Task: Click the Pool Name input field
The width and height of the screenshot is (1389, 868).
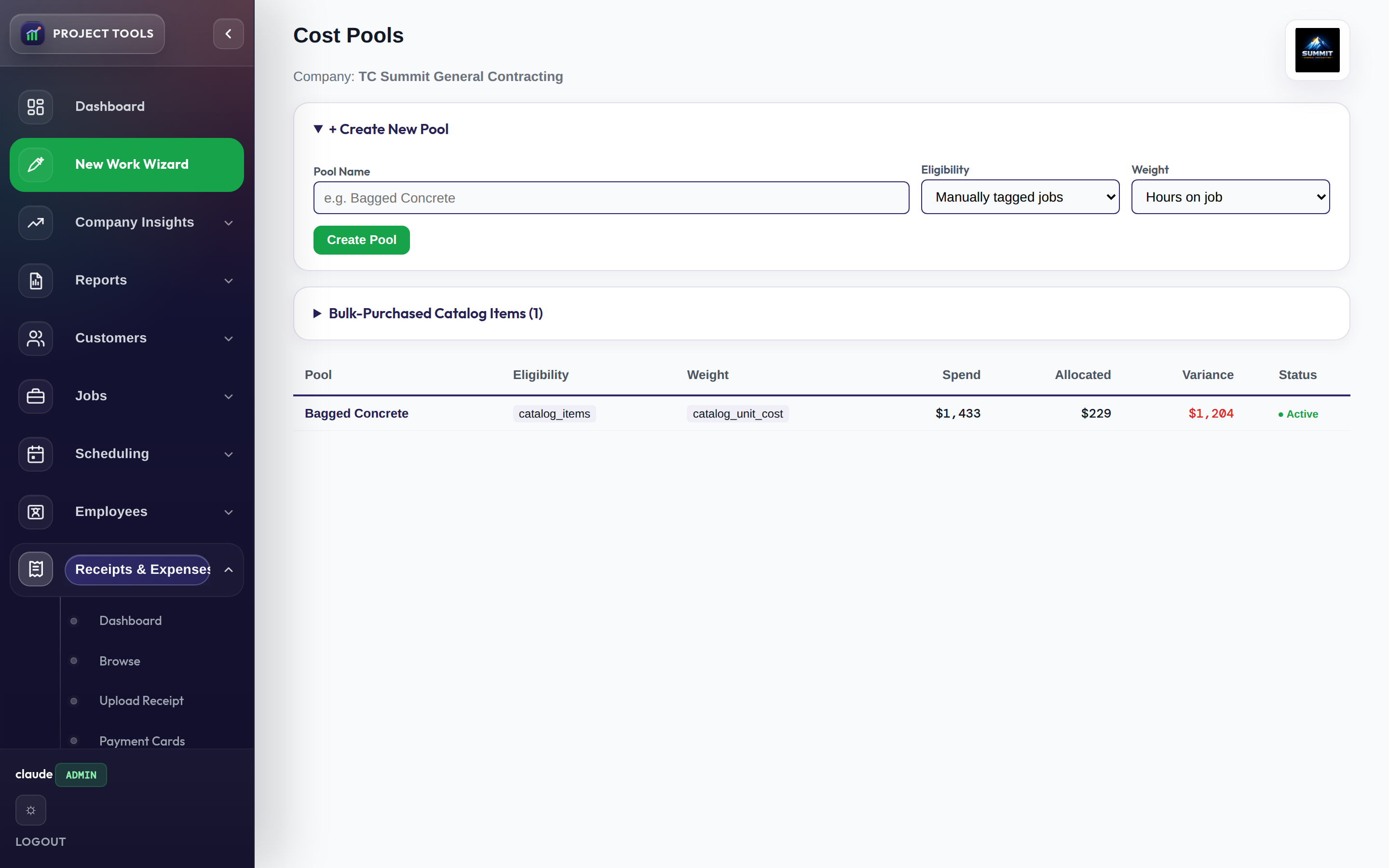Action: coord(611,198)
